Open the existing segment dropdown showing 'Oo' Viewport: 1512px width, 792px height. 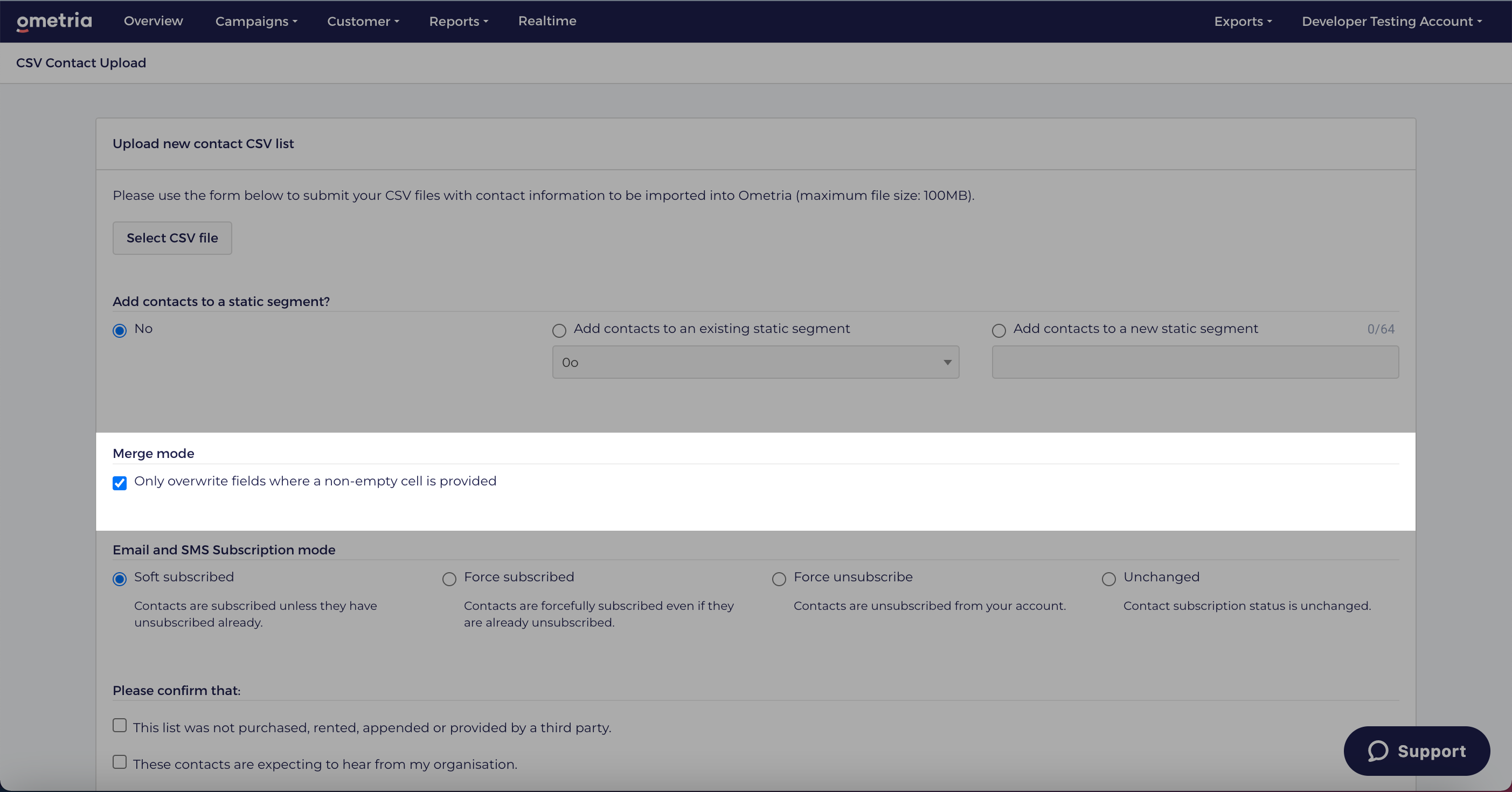(x=755, y=362)
